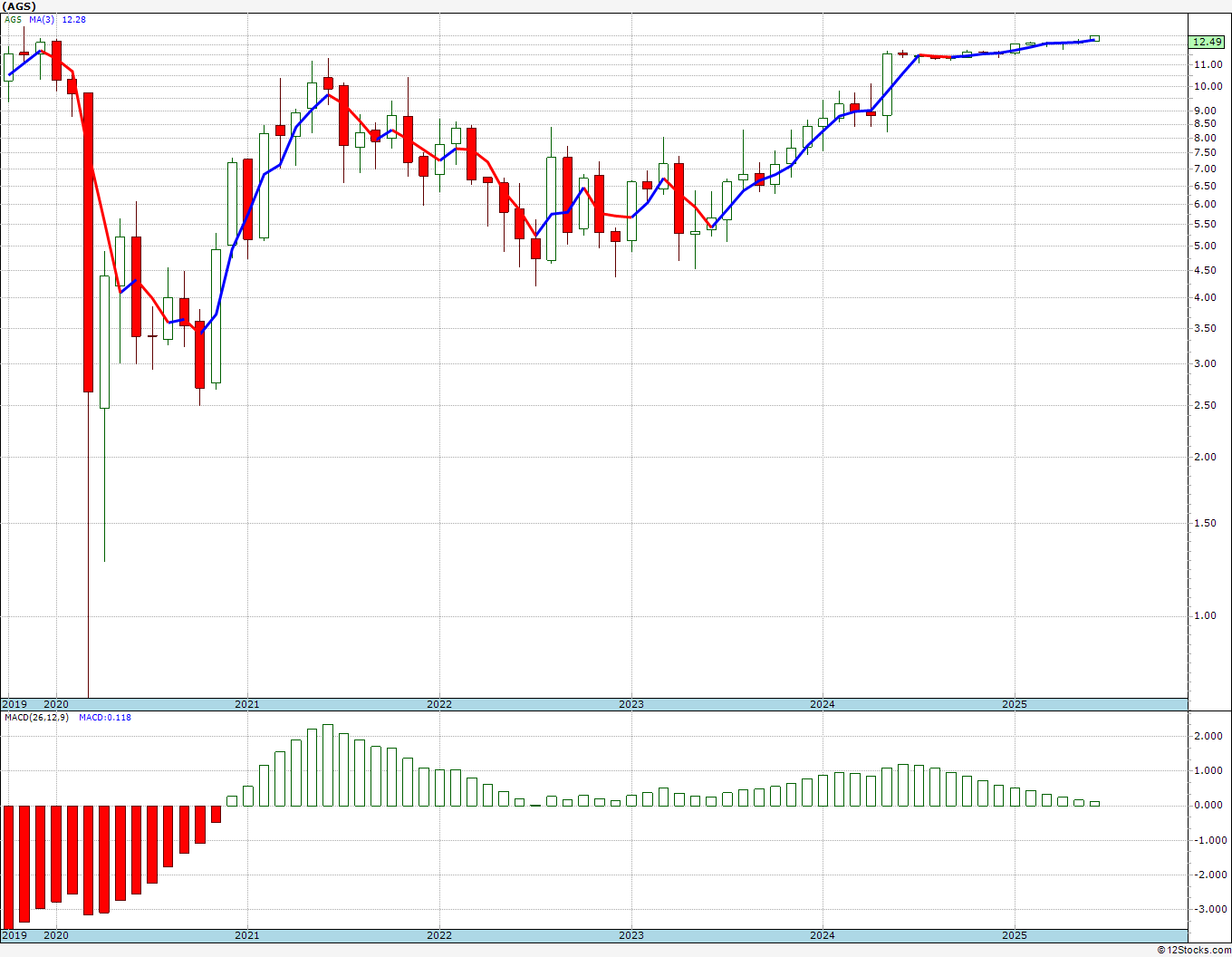The image size is (1232, 957).
Task: Click the MA(3) moving average legend label
Action: tap(42, 19)
